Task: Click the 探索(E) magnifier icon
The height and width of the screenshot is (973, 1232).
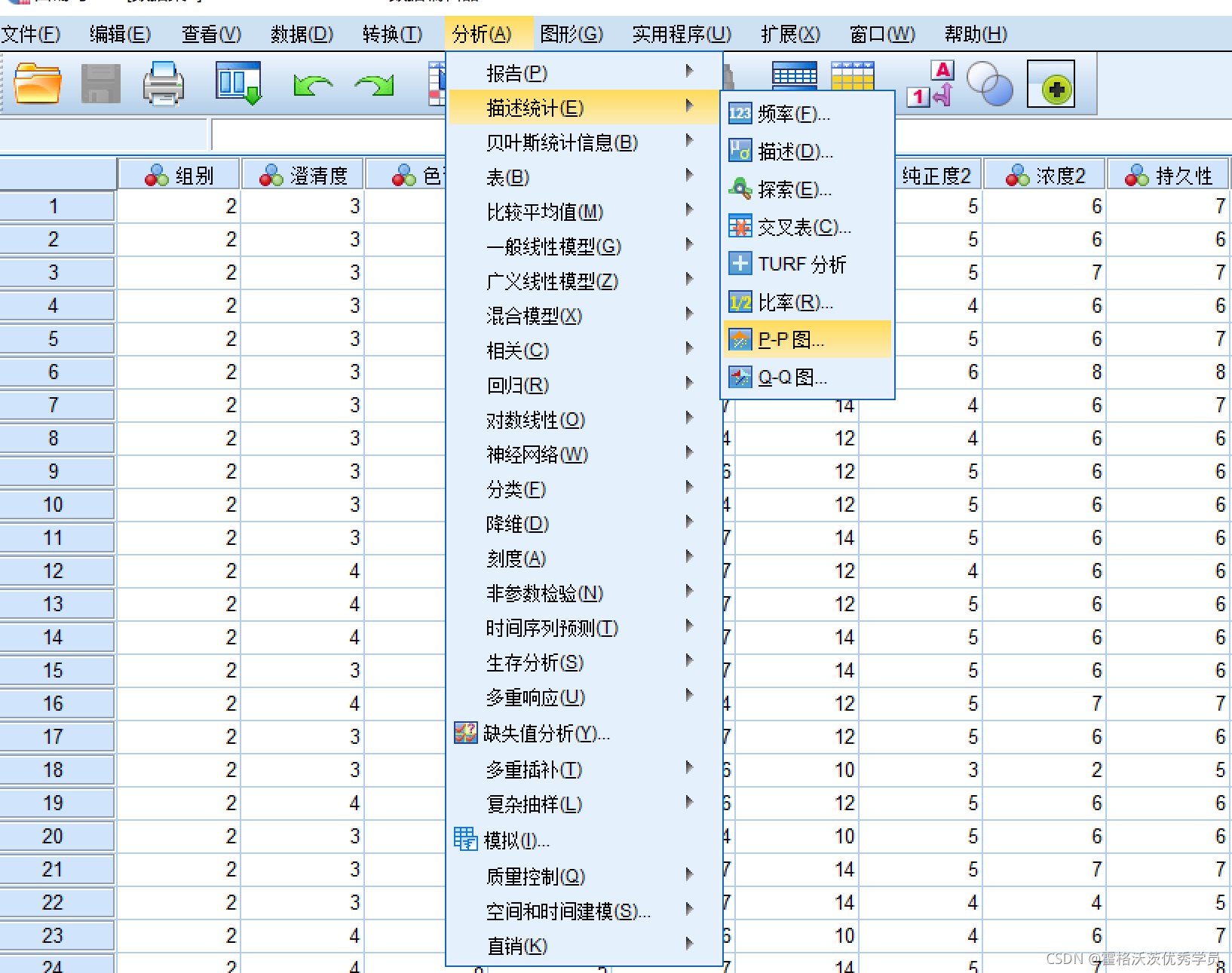Action: coord(740,188)
